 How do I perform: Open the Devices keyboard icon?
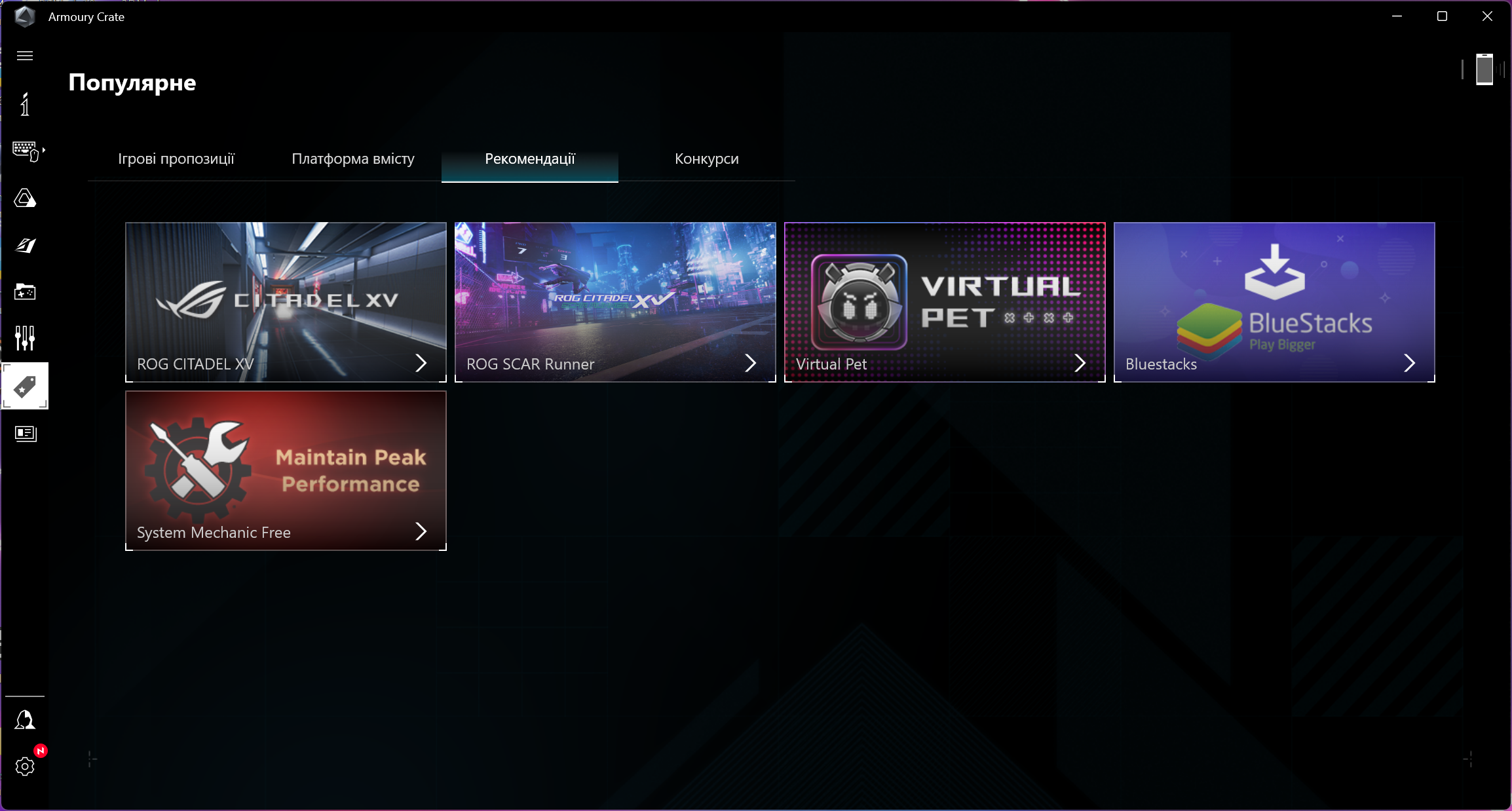[26, 151]
